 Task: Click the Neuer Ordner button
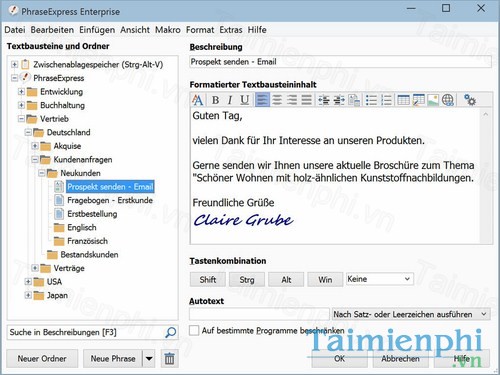[42, 359]
